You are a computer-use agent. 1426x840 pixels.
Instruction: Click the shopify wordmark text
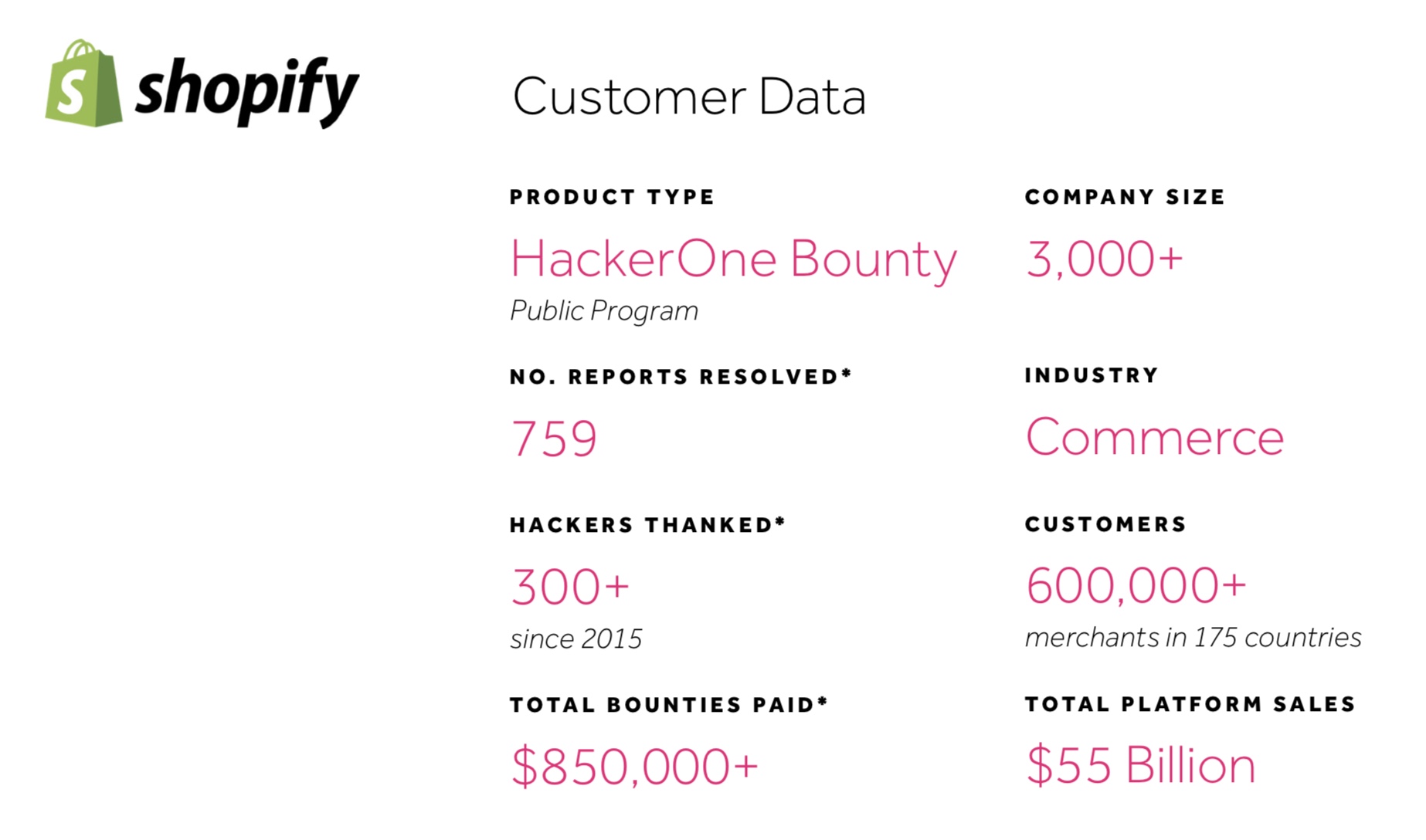click(246, 90)
